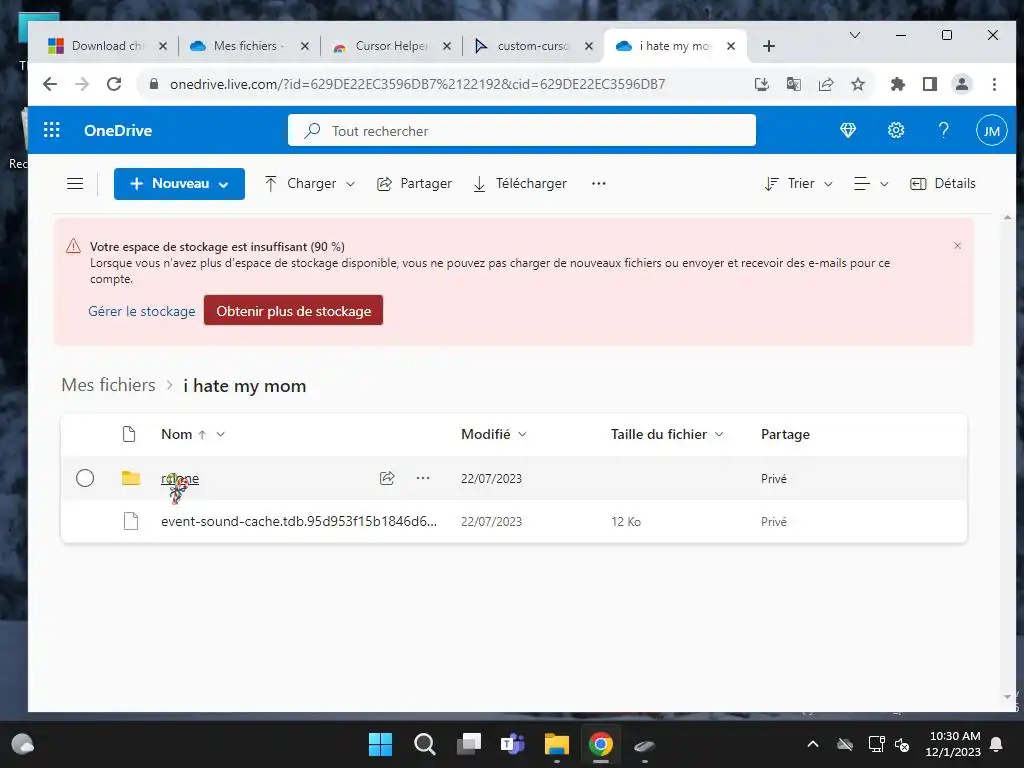Toggle the Chrome side panel icon
The image size is (1024, 768).
coord(929,84)
